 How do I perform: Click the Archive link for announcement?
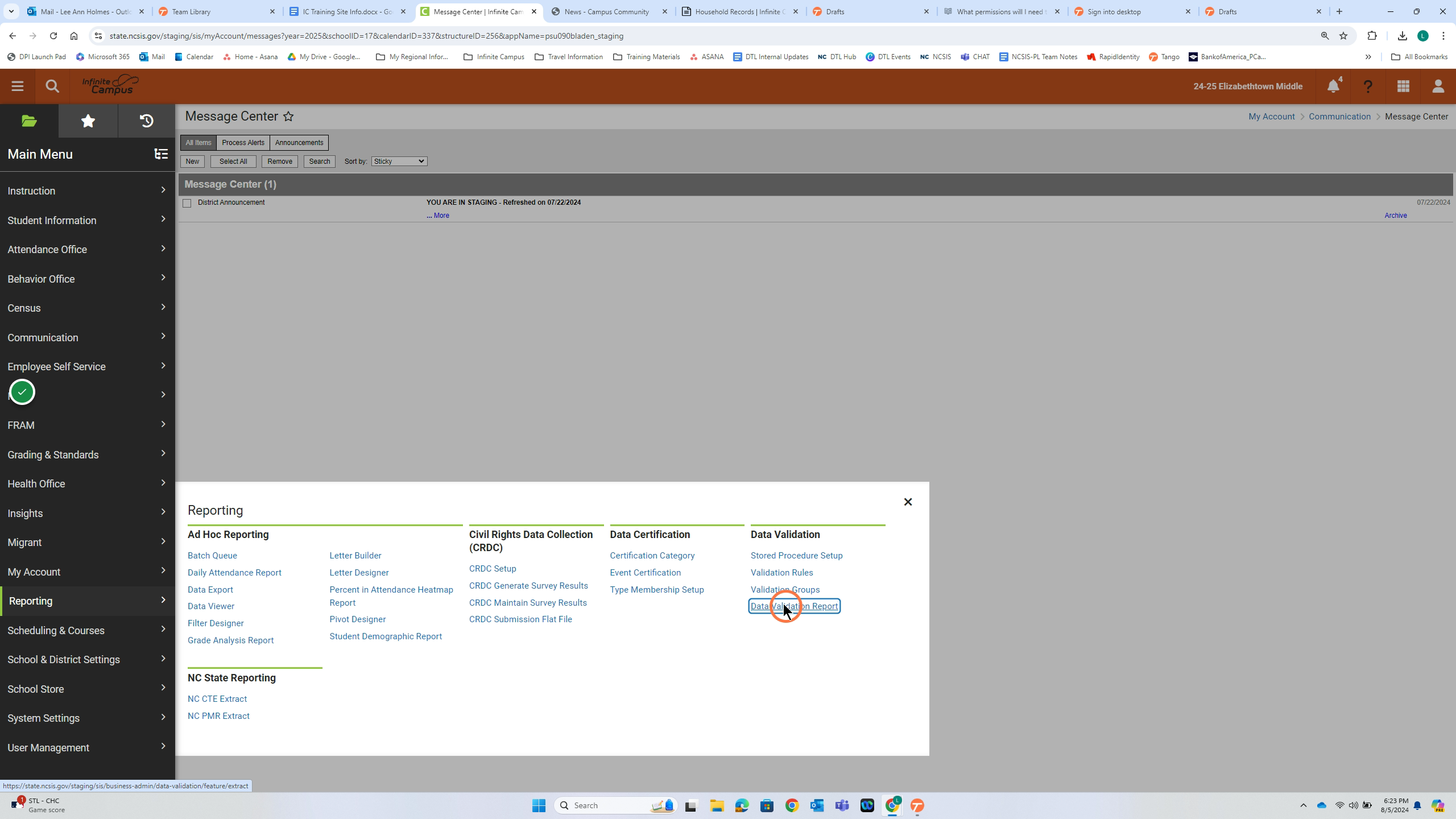[1395, 216]
